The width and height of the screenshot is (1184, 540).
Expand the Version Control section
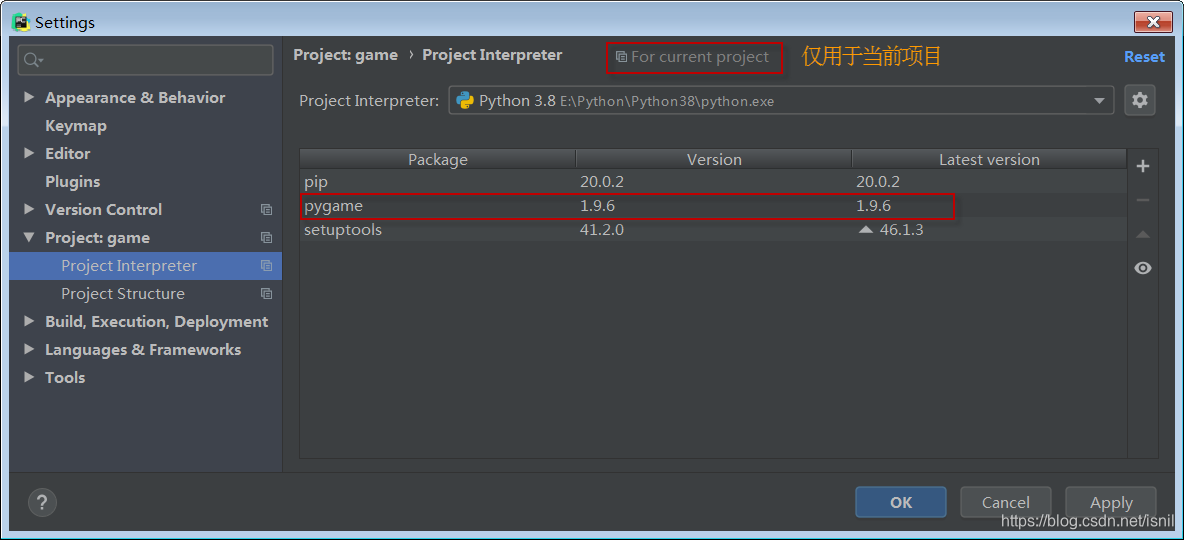pyautogui.click(x=29, y=209)
